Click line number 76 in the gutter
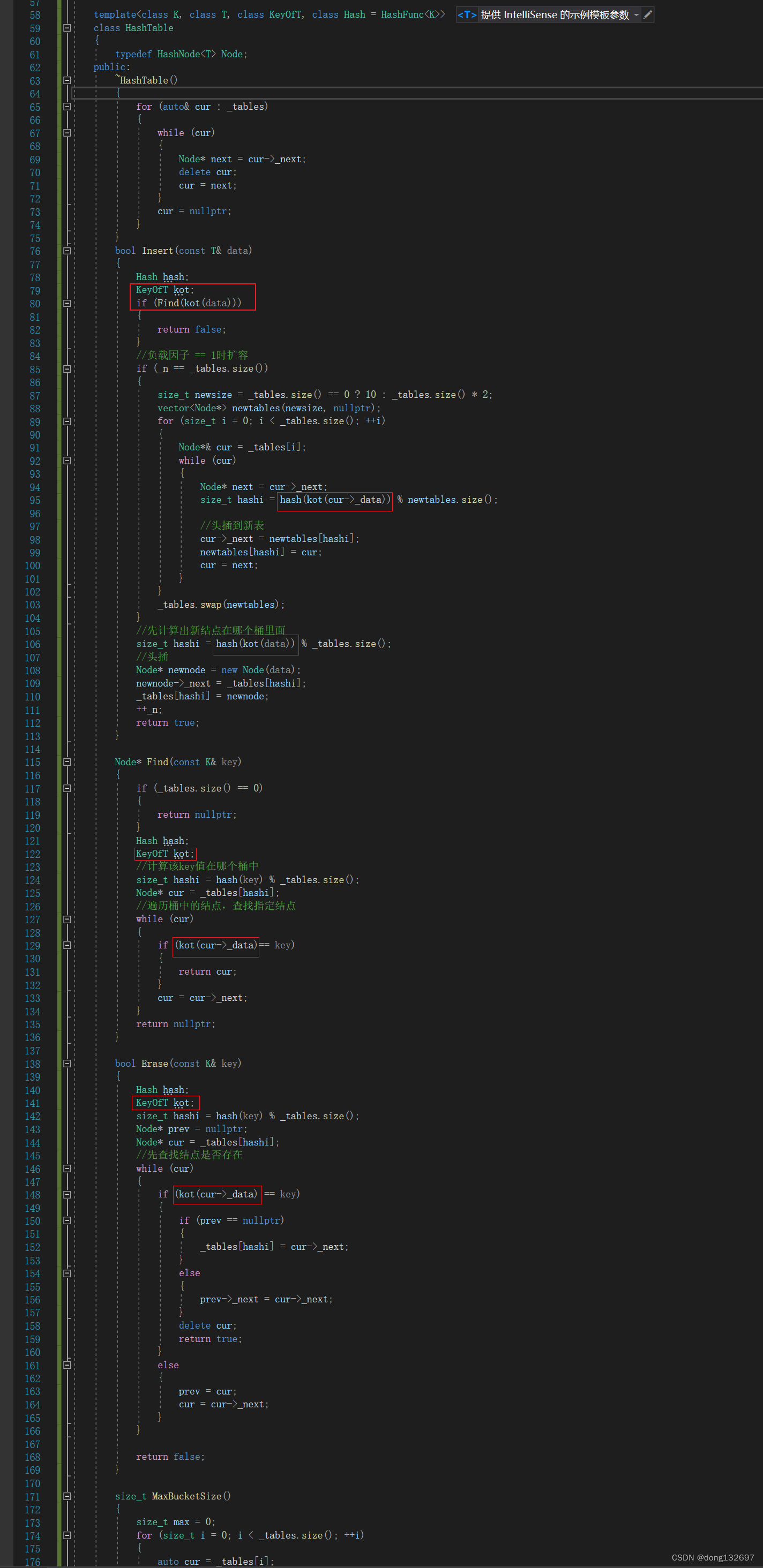The image size is (763, 1568). 35,251
